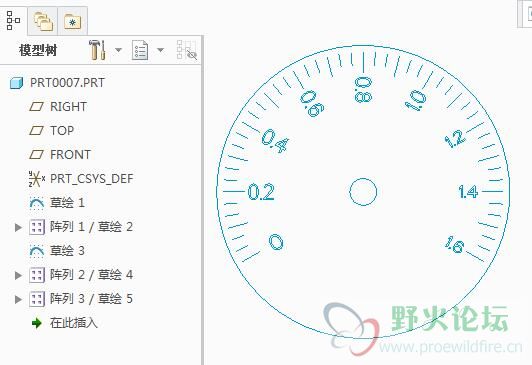
Task: Select the 1.4 dial label
Action: pos(468,192)
